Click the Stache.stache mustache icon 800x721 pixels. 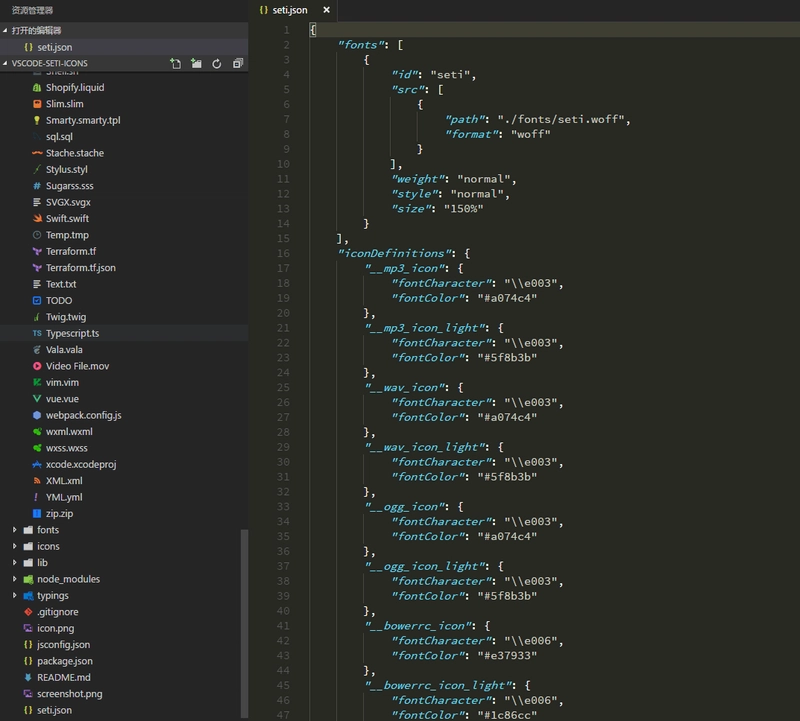tap(37, 153)
